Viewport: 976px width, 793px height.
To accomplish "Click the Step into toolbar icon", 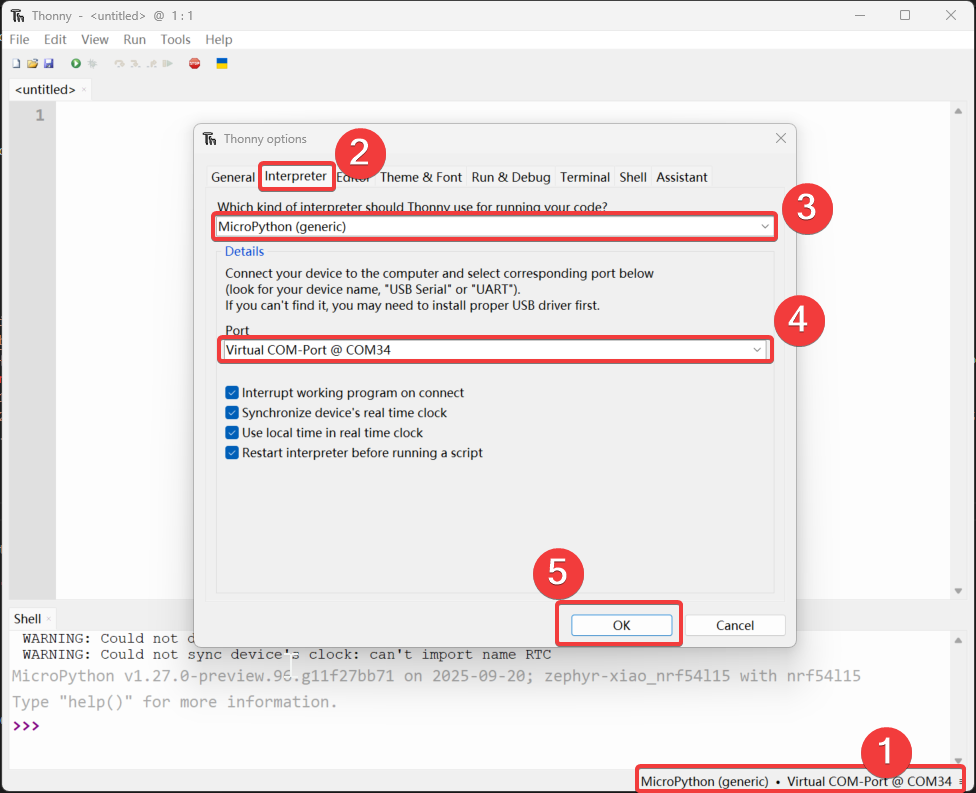I will click(x=136, y=63).
